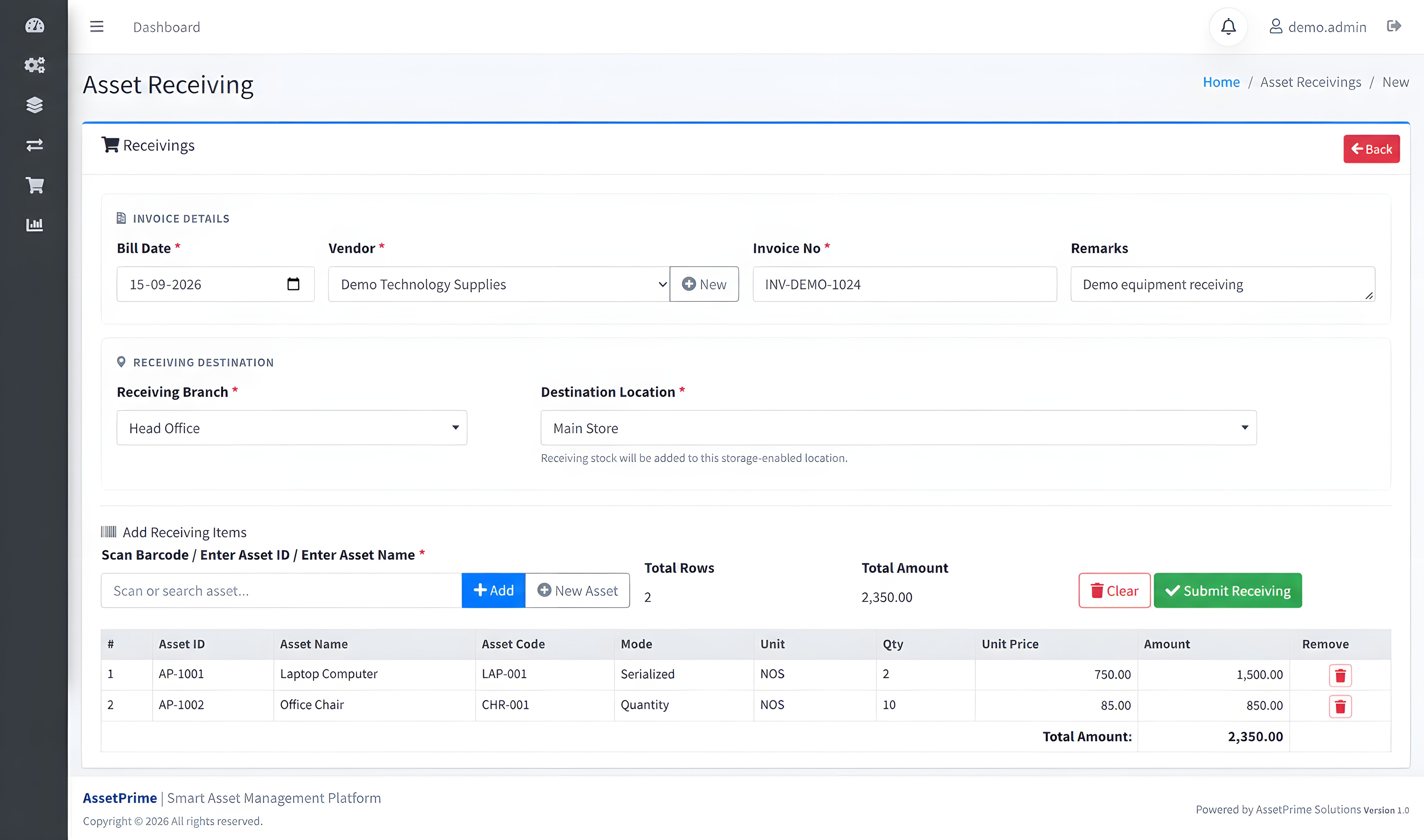Click the red Back button
The width and height of the screenshot is (1424, 840).
tap(1371, 149)
